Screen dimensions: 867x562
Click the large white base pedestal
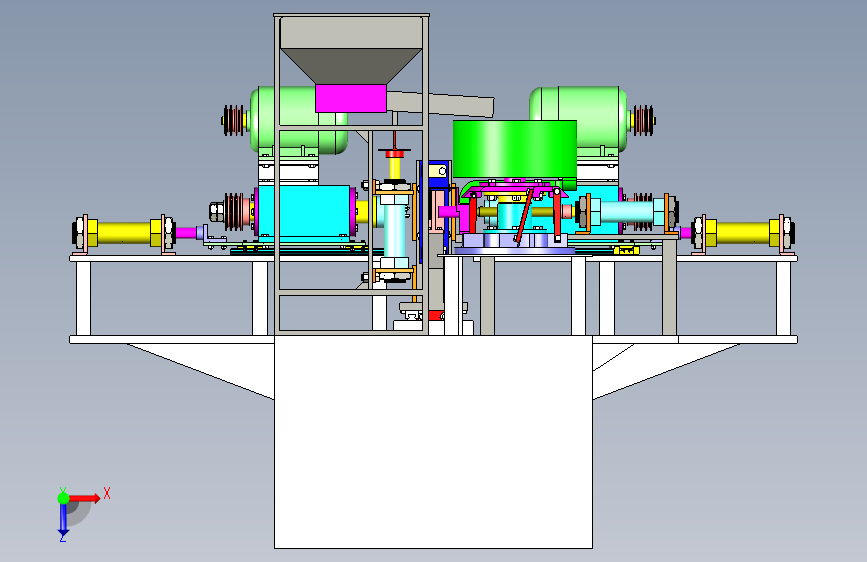click(433, 441)
